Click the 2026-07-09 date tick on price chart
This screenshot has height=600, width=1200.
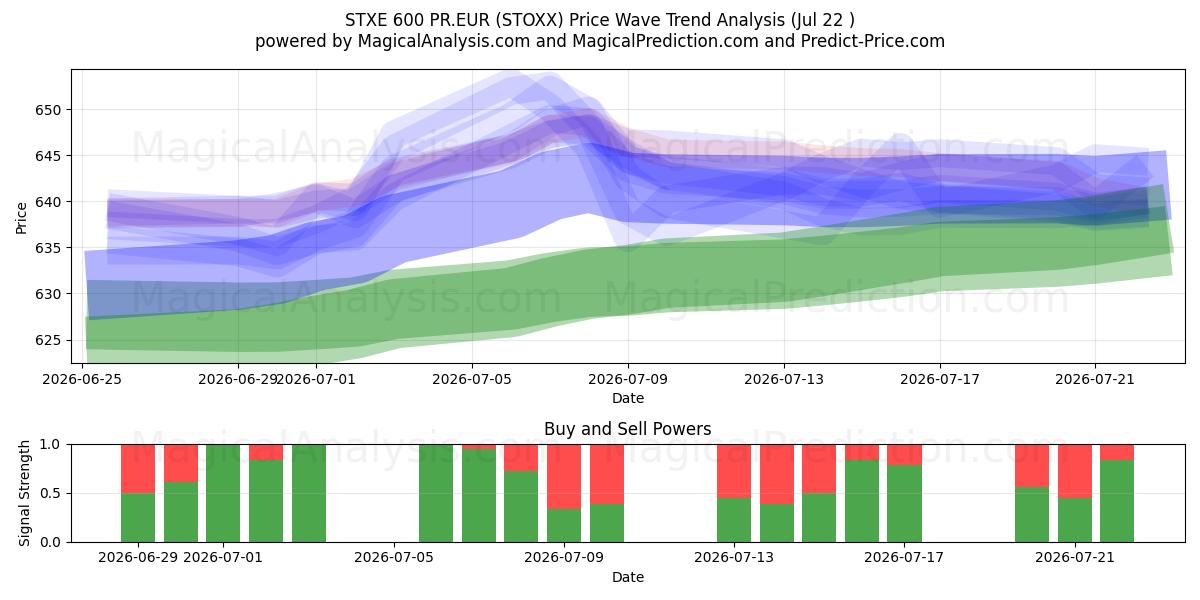click(628, 379)
